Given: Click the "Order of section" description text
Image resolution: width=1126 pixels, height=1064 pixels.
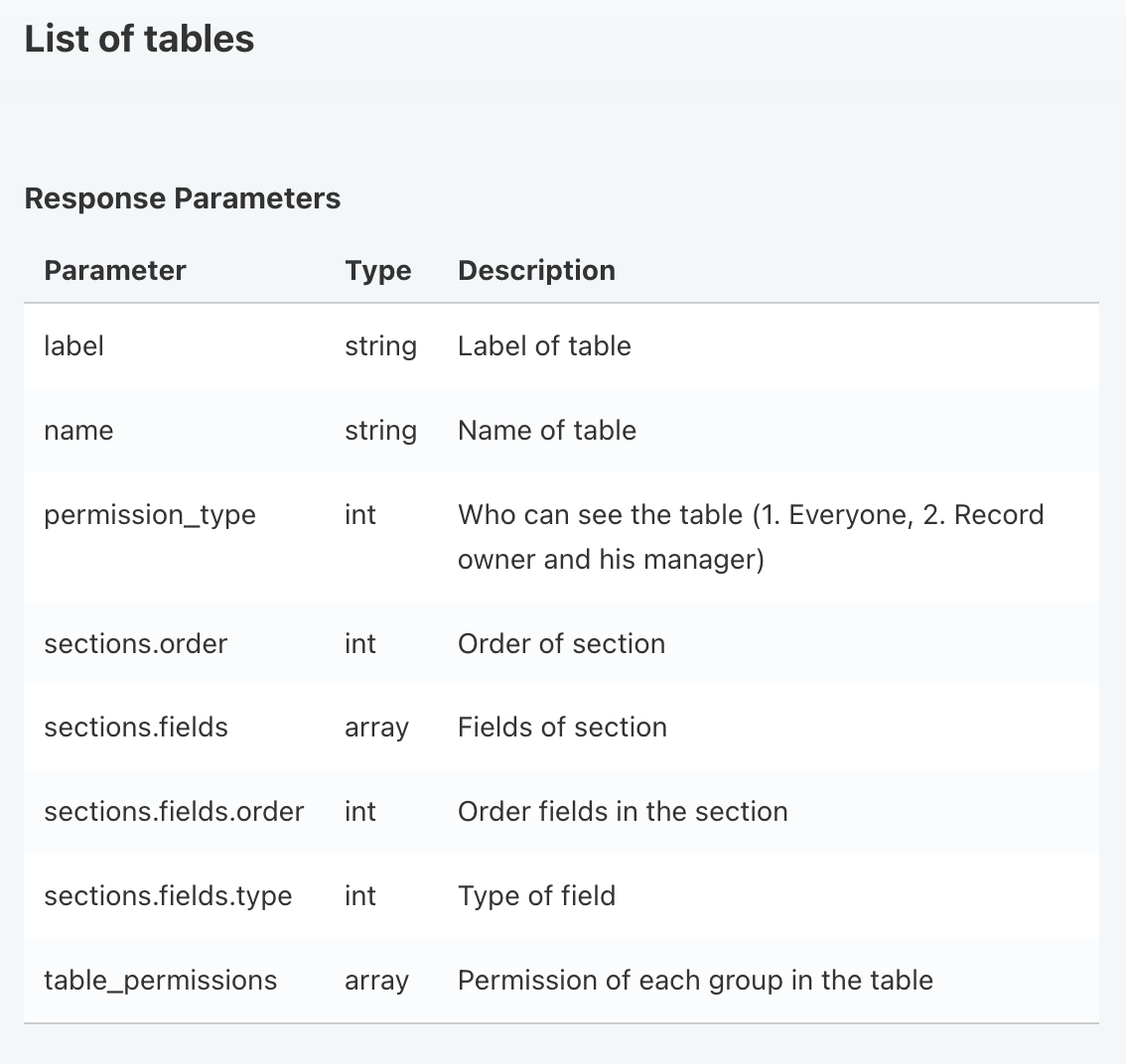Looking at the screenshot, I should pyautogui.click(x=561, y=644).
